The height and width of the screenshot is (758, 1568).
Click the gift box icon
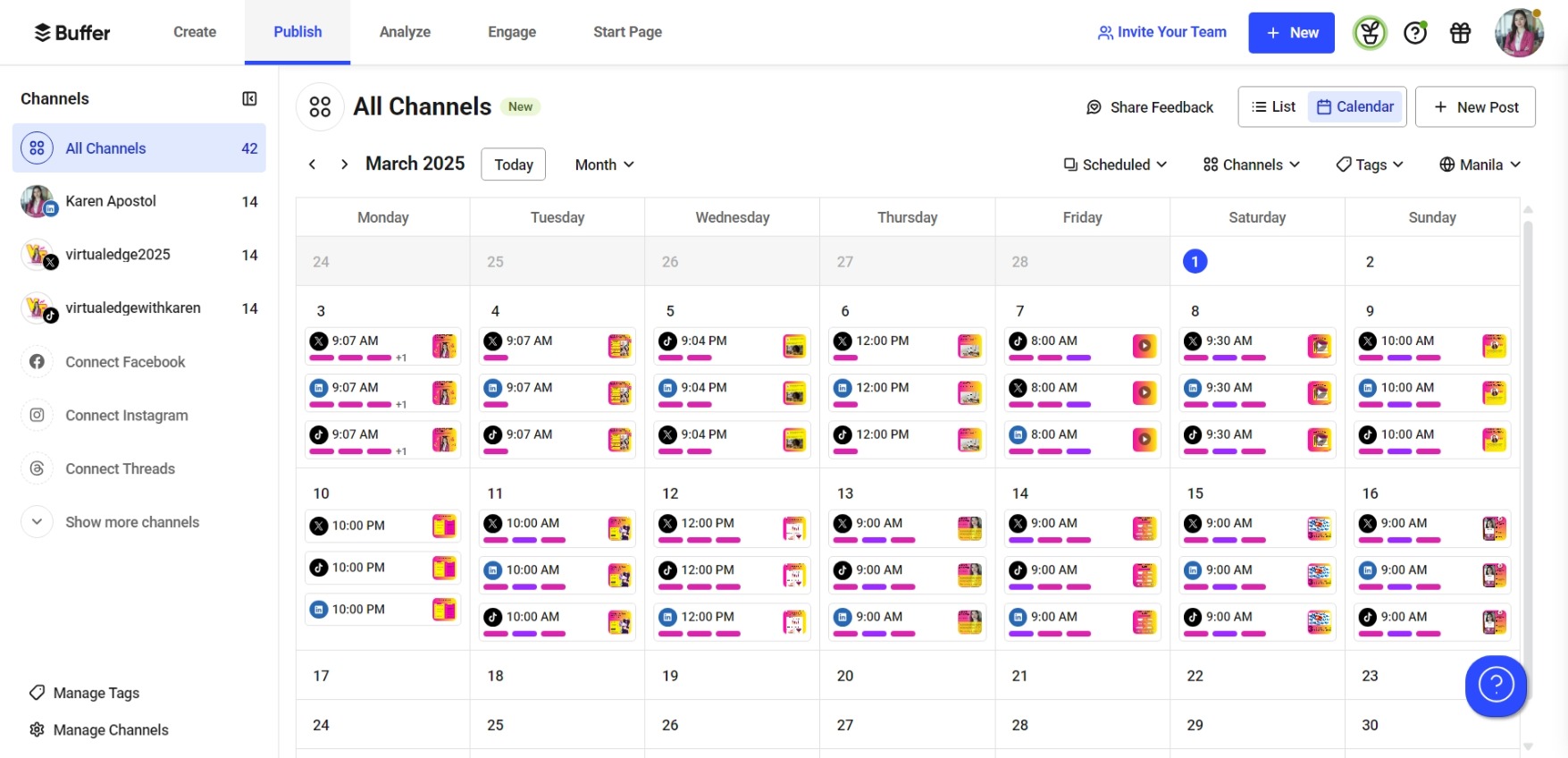[x=1460, y=33]
